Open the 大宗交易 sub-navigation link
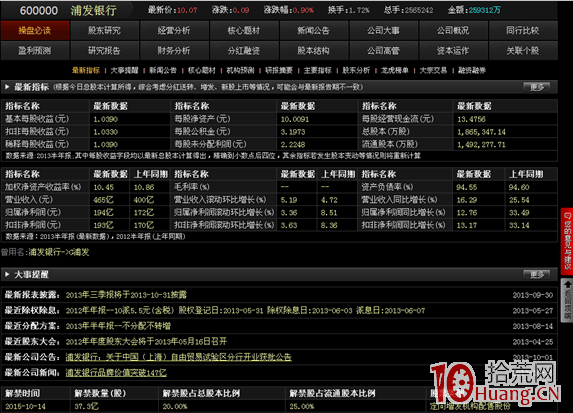This screenshot has width=573, height=413. click(433, 70)
